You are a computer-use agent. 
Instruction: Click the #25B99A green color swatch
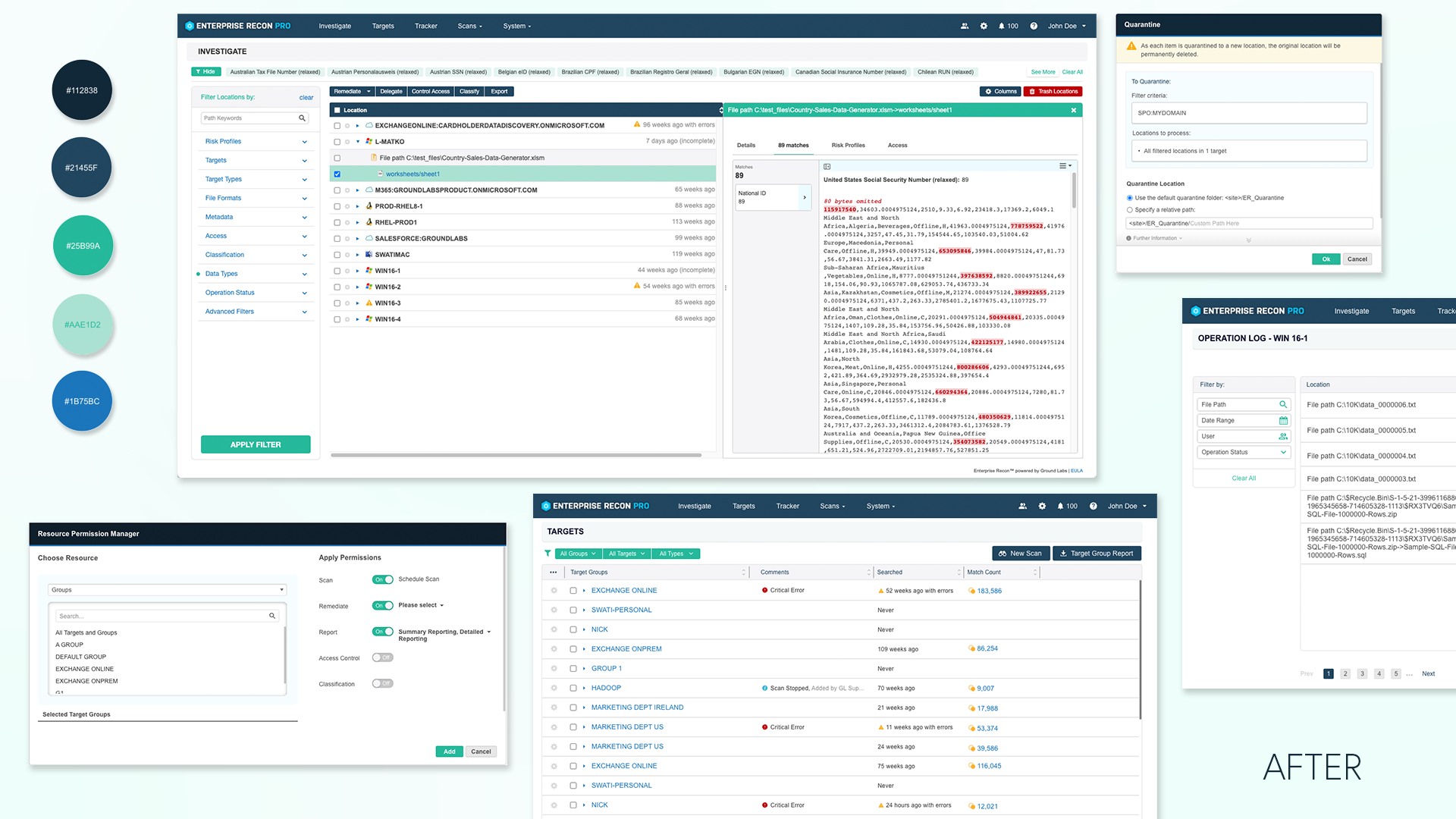click(83, 246)
